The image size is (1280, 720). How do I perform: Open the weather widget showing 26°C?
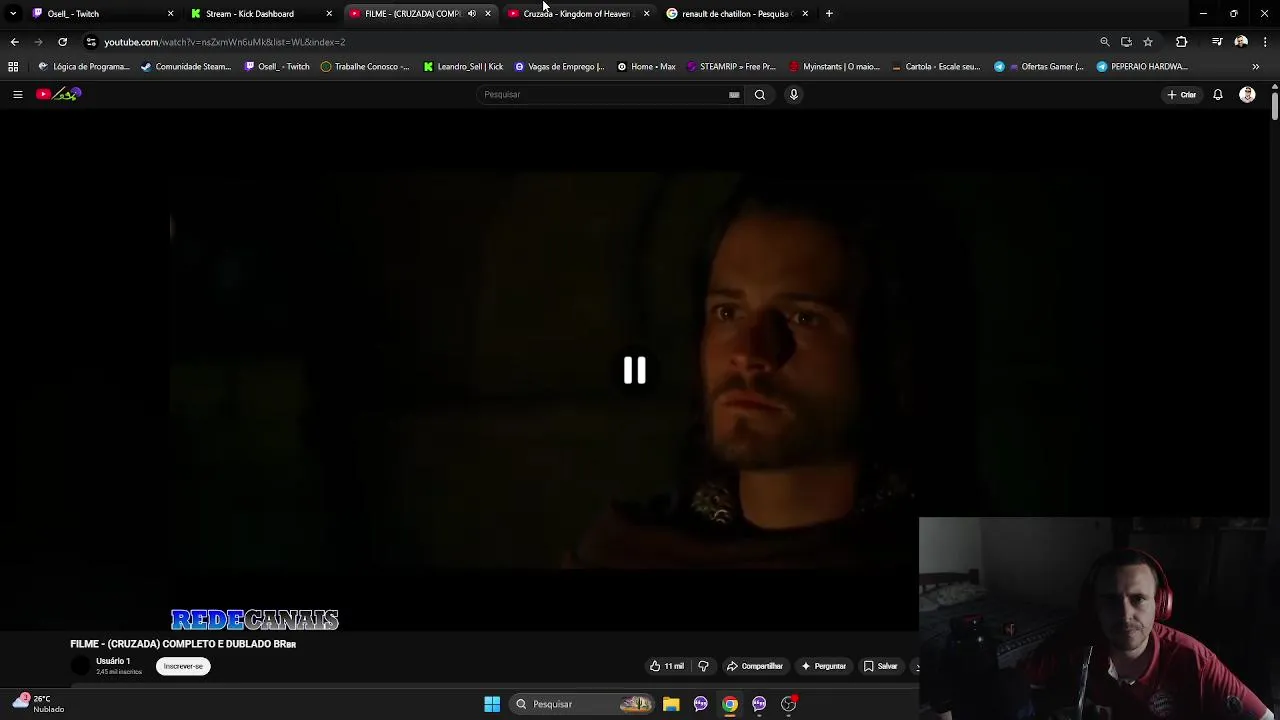tap(39, 704)
